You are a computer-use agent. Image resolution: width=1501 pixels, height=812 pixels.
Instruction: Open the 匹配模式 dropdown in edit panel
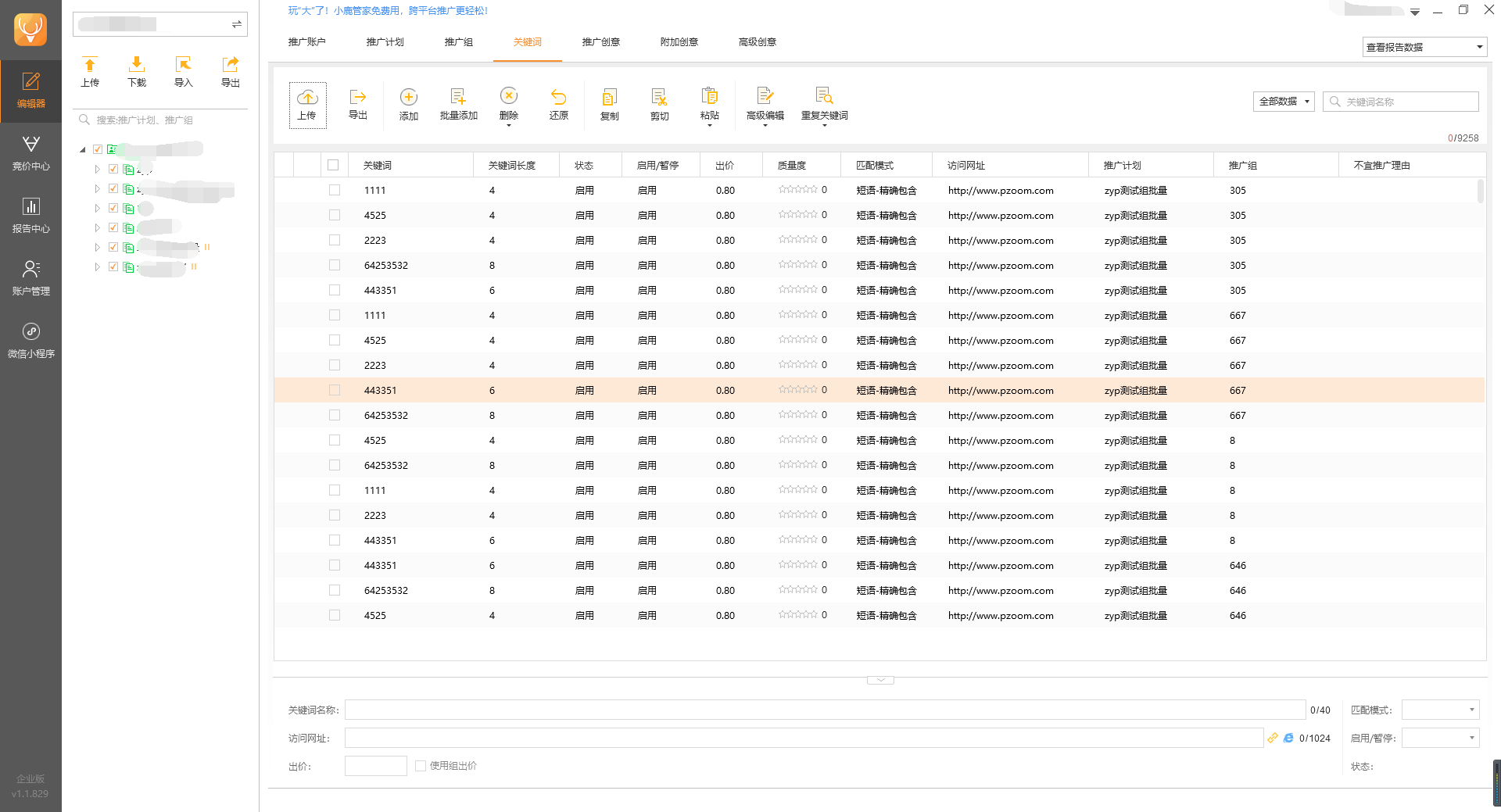point(1440,710)
